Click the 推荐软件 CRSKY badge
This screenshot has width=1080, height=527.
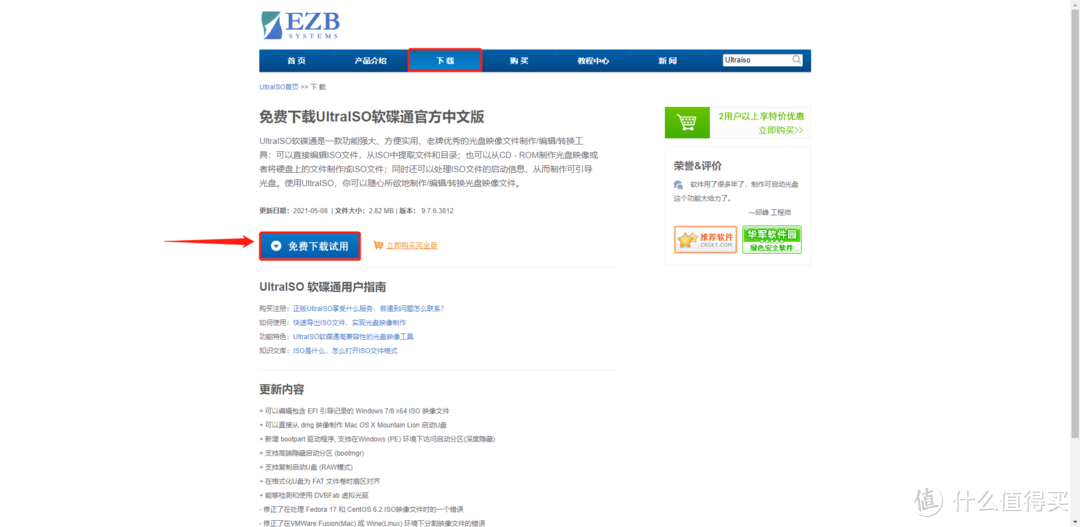pyautogui.click(x=705, y=239)
